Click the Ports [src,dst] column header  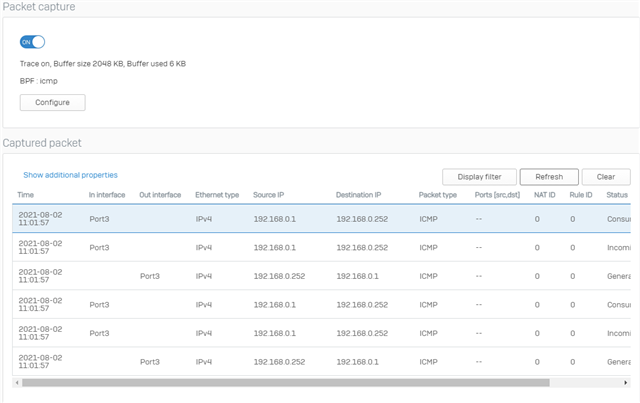coord(497,195)
